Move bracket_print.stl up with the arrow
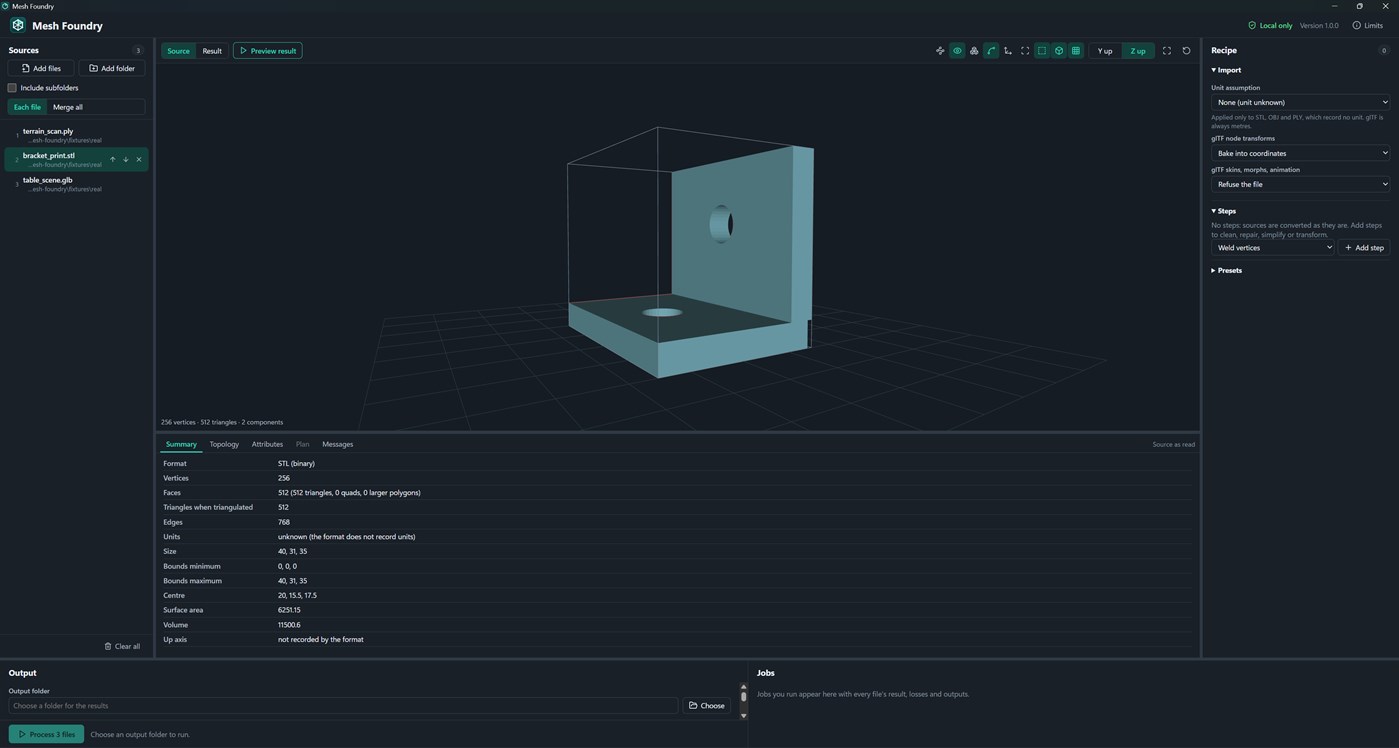The height and width of the screenshot is (748, 1399). pyautogui.click(x=113, y=159)
